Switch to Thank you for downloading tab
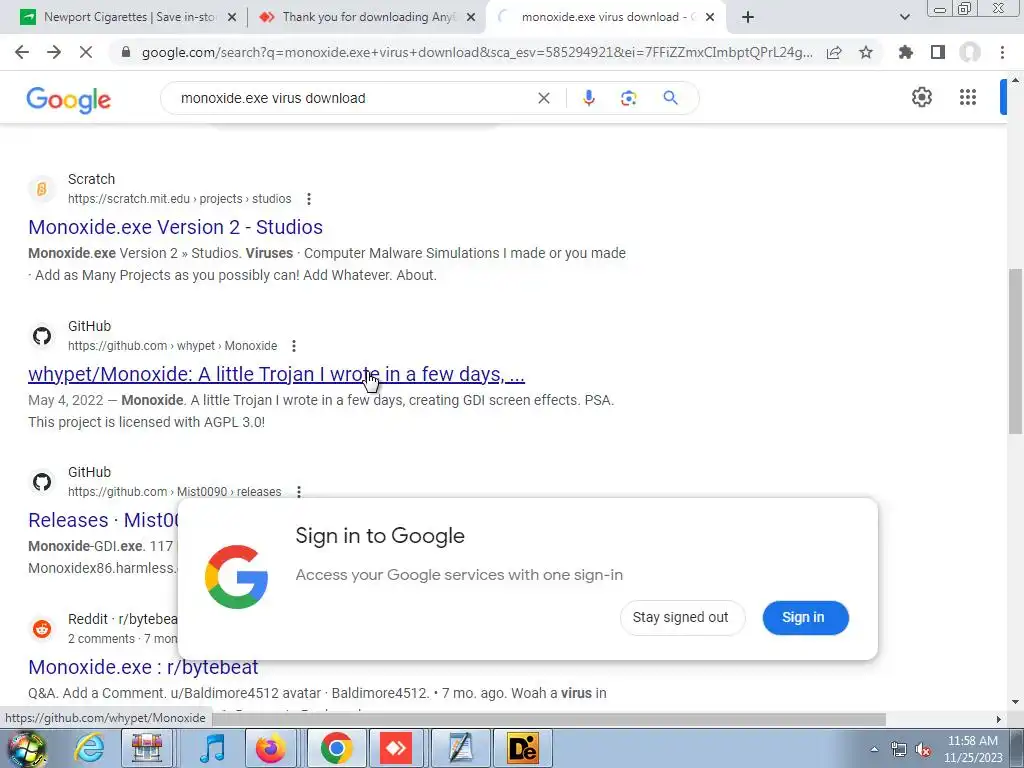The height and width of the screenshot is (768, 1024). [366, 17]
